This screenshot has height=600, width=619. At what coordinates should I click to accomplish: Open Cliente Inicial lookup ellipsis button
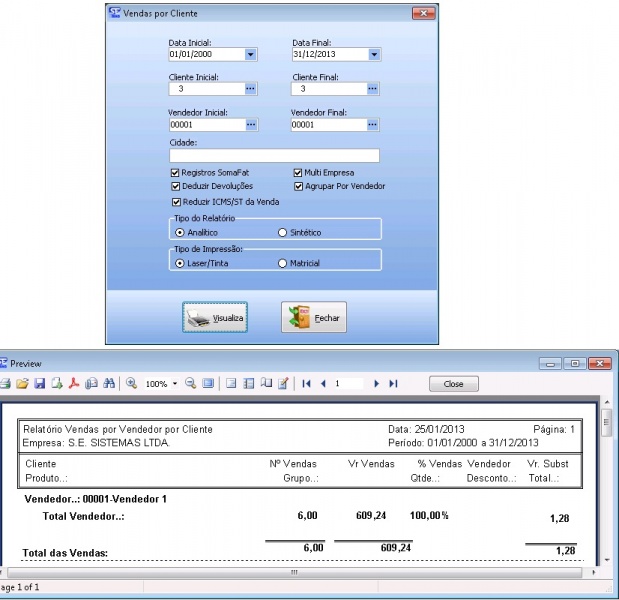pyautogui.click(x=251, y=90)
